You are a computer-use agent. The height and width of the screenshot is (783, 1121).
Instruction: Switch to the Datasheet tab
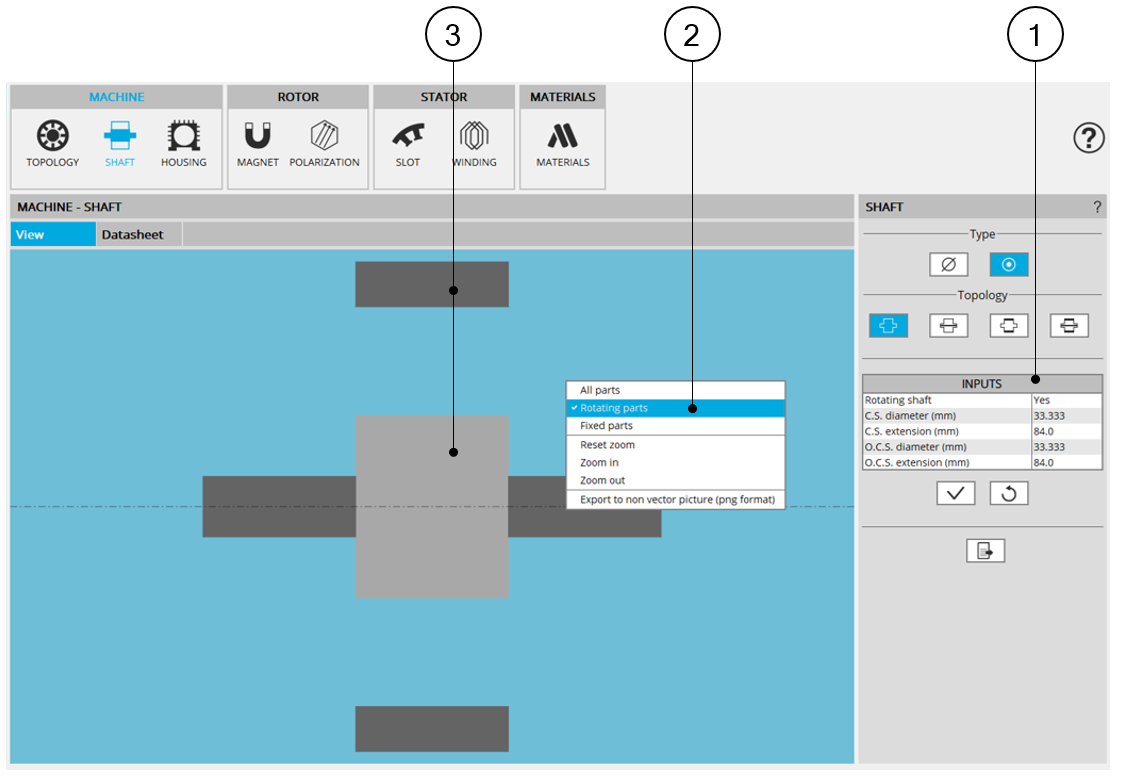[x=132, y=235]
